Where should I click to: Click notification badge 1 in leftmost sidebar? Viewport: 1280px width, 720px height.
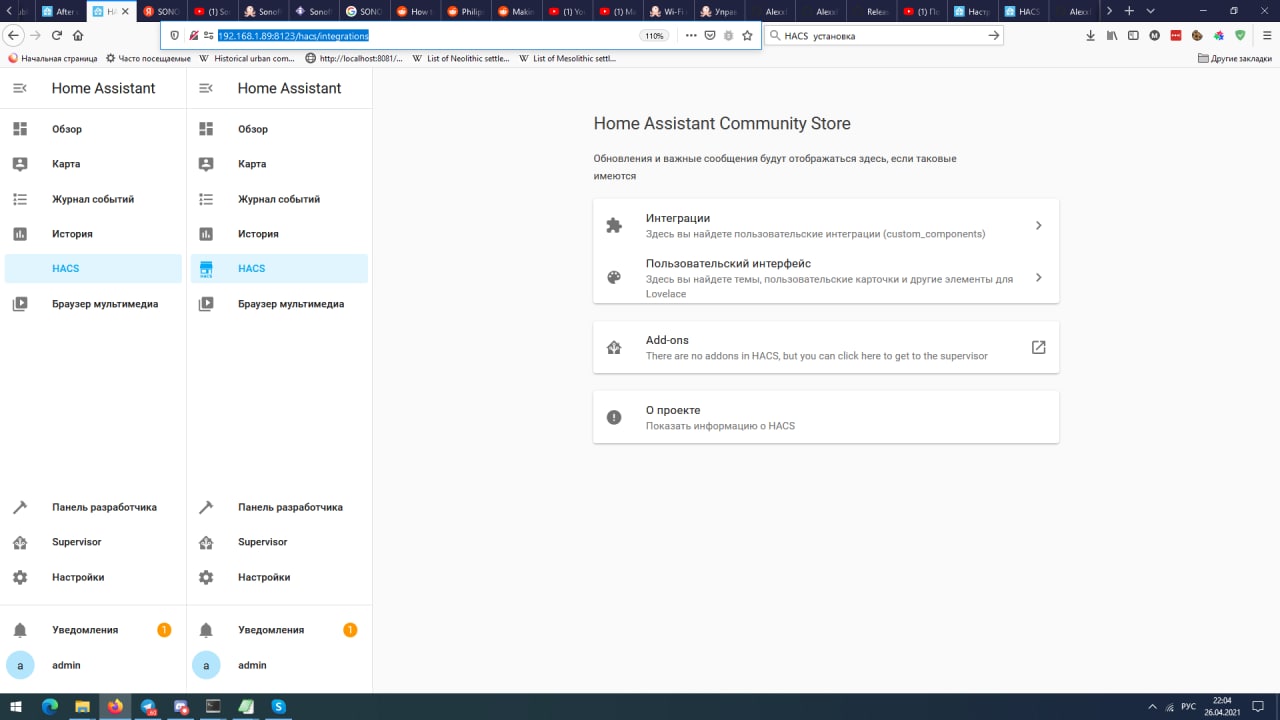[164, 630]
